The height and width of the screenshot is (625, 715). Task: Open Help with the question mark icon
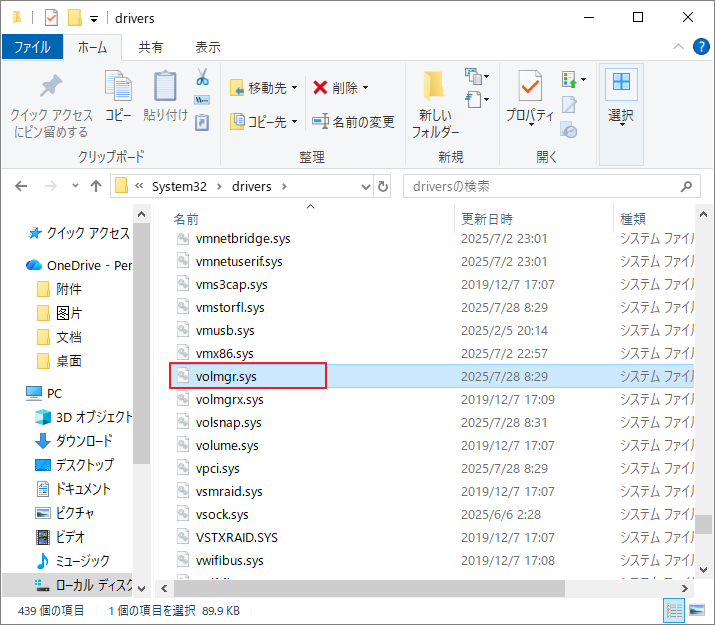click(701, 46)
